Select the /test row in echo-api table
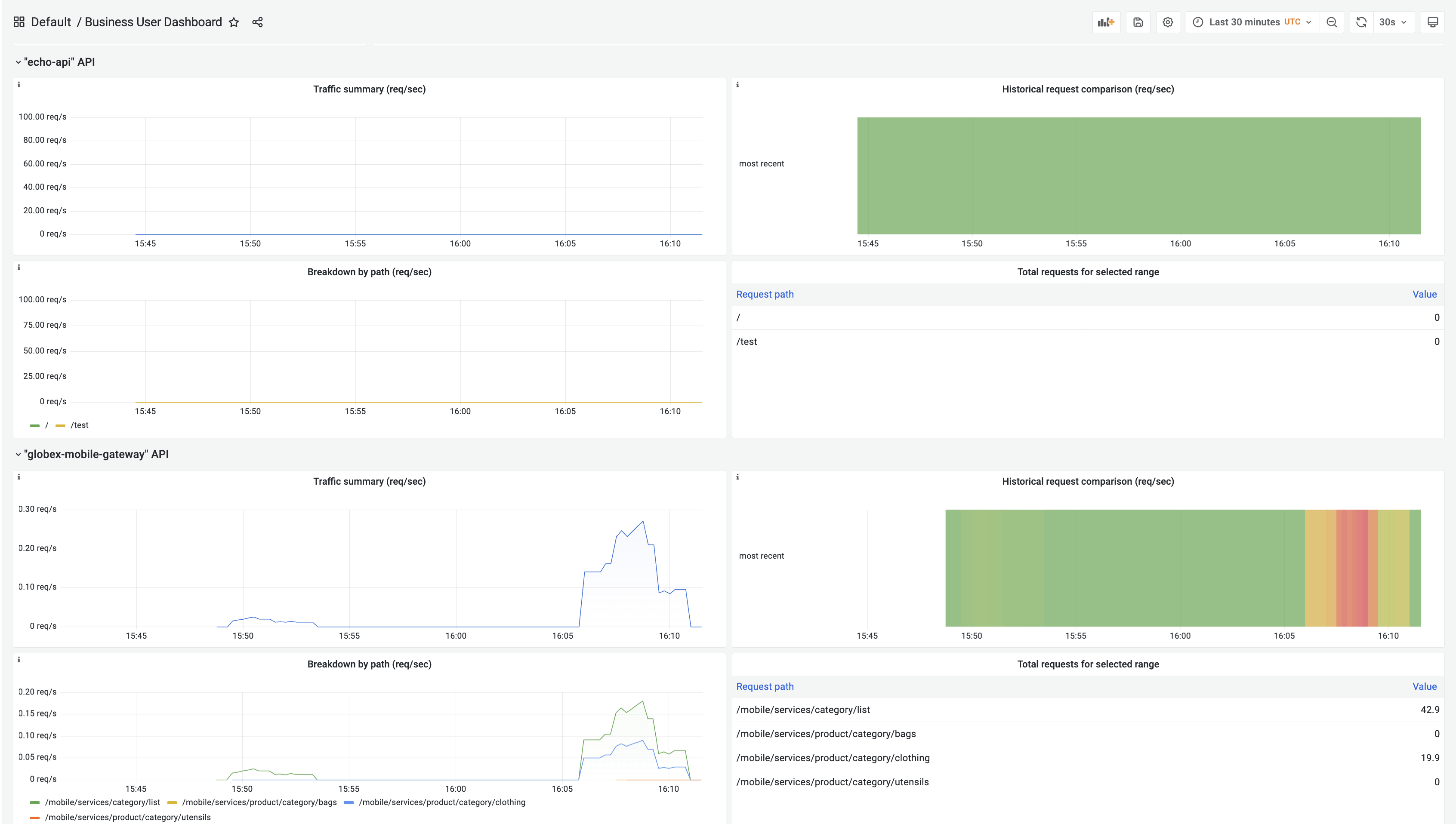Viewport: 1456px width, 824px height. coord(1087,342)
